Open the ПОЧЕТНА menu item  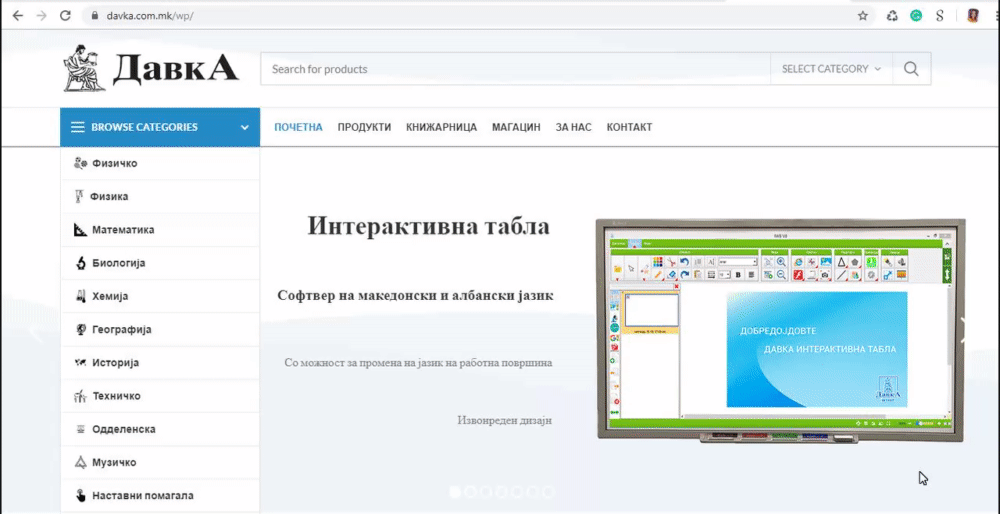(298, 127)
